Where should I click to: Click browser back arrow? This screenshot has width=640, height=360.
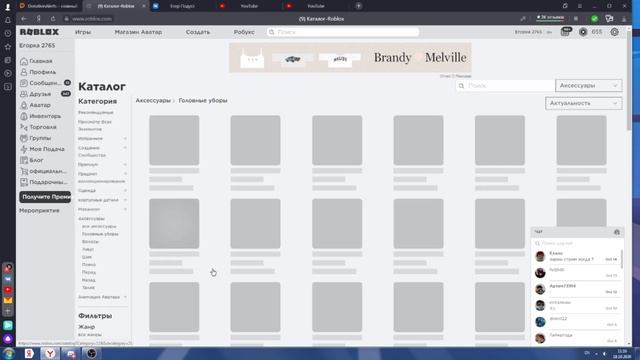24,19
